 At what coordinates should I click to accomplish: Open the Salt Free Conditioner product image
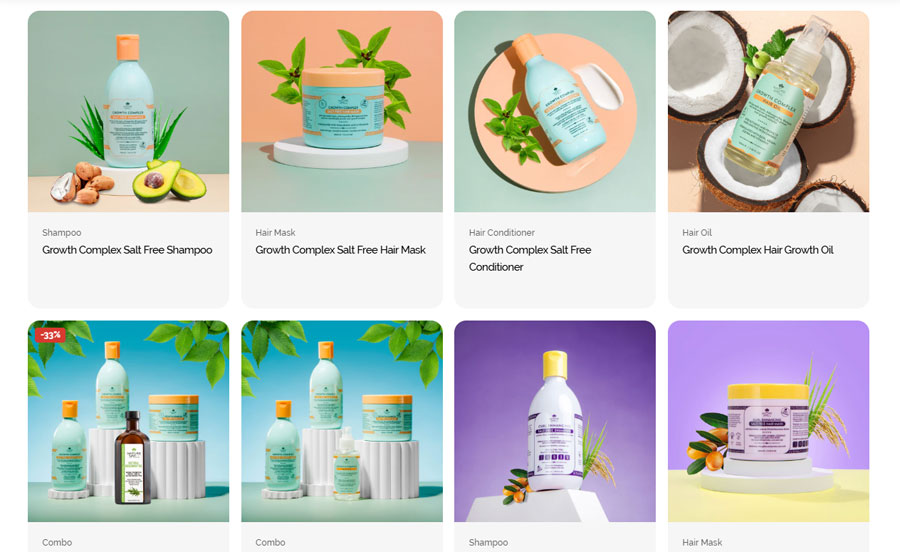555,111
